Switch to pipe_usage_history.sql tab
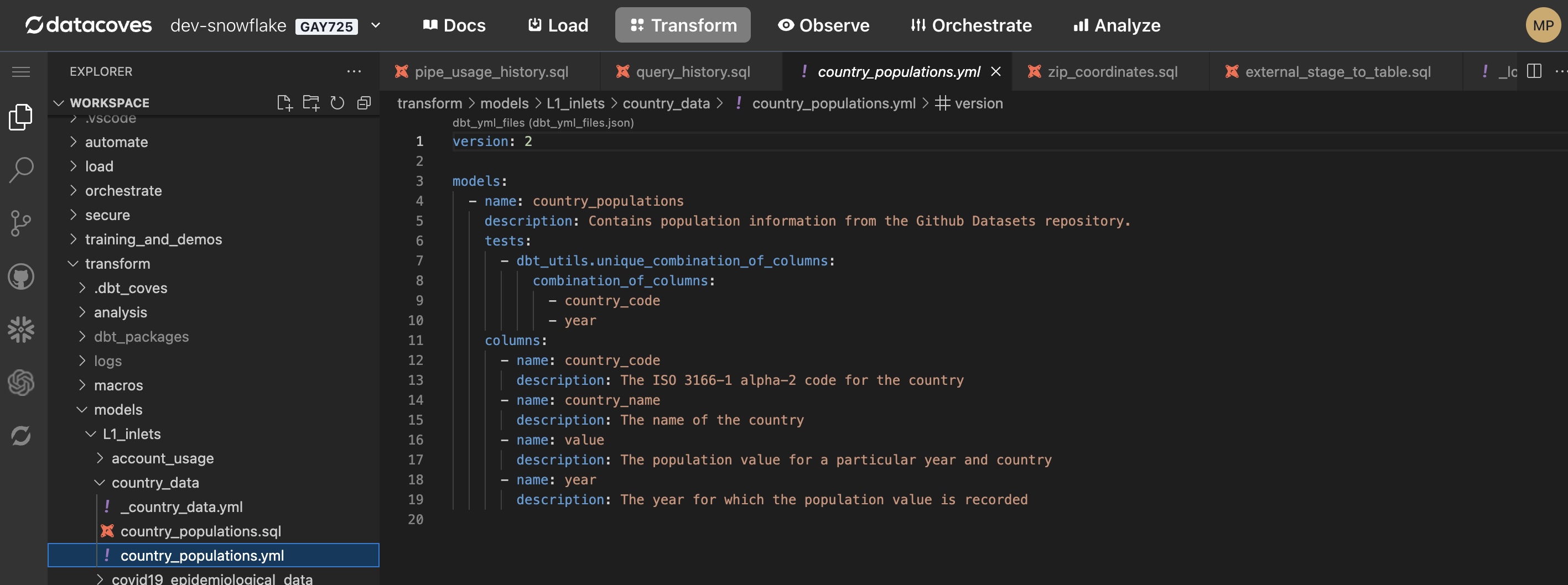The image size is (1568, 585). click(x=490, y=71)
